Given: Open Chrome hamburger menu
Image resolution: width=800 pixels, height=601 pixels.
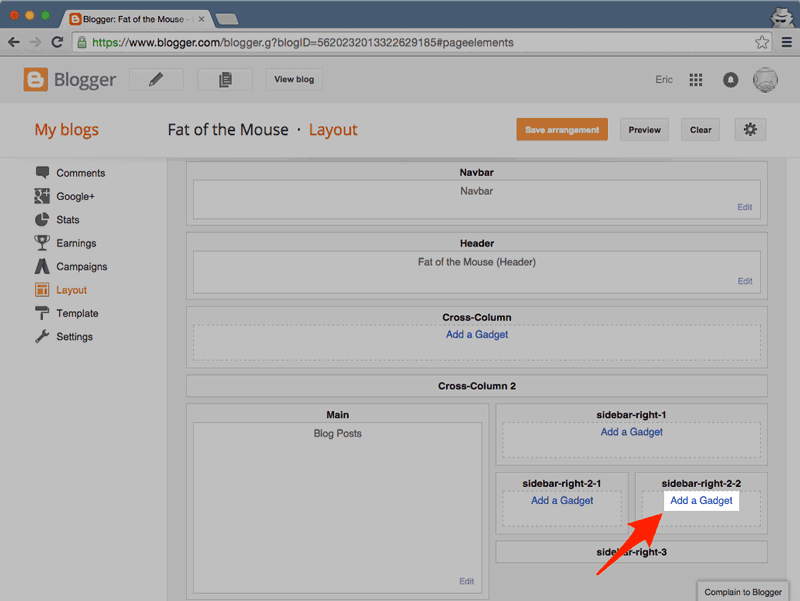Looking at the screenshot, I should click(x=787, y=42).
